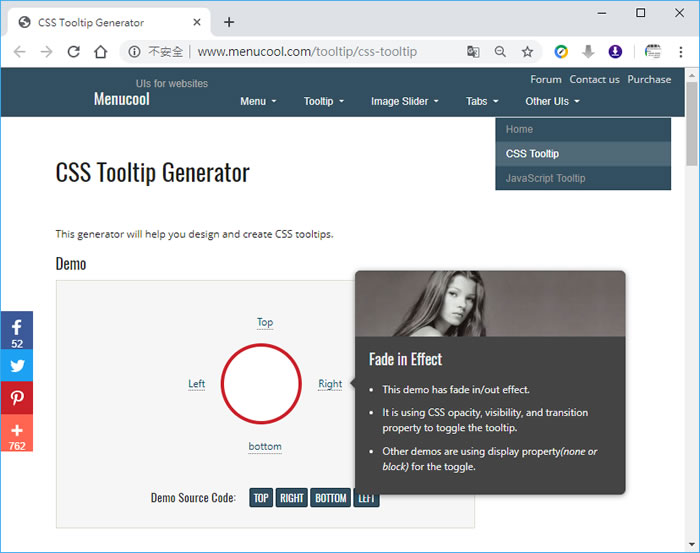Screen dimensions: 700x553
Task: Expand the Other UIs dropdown
Action: click(552, 101)
